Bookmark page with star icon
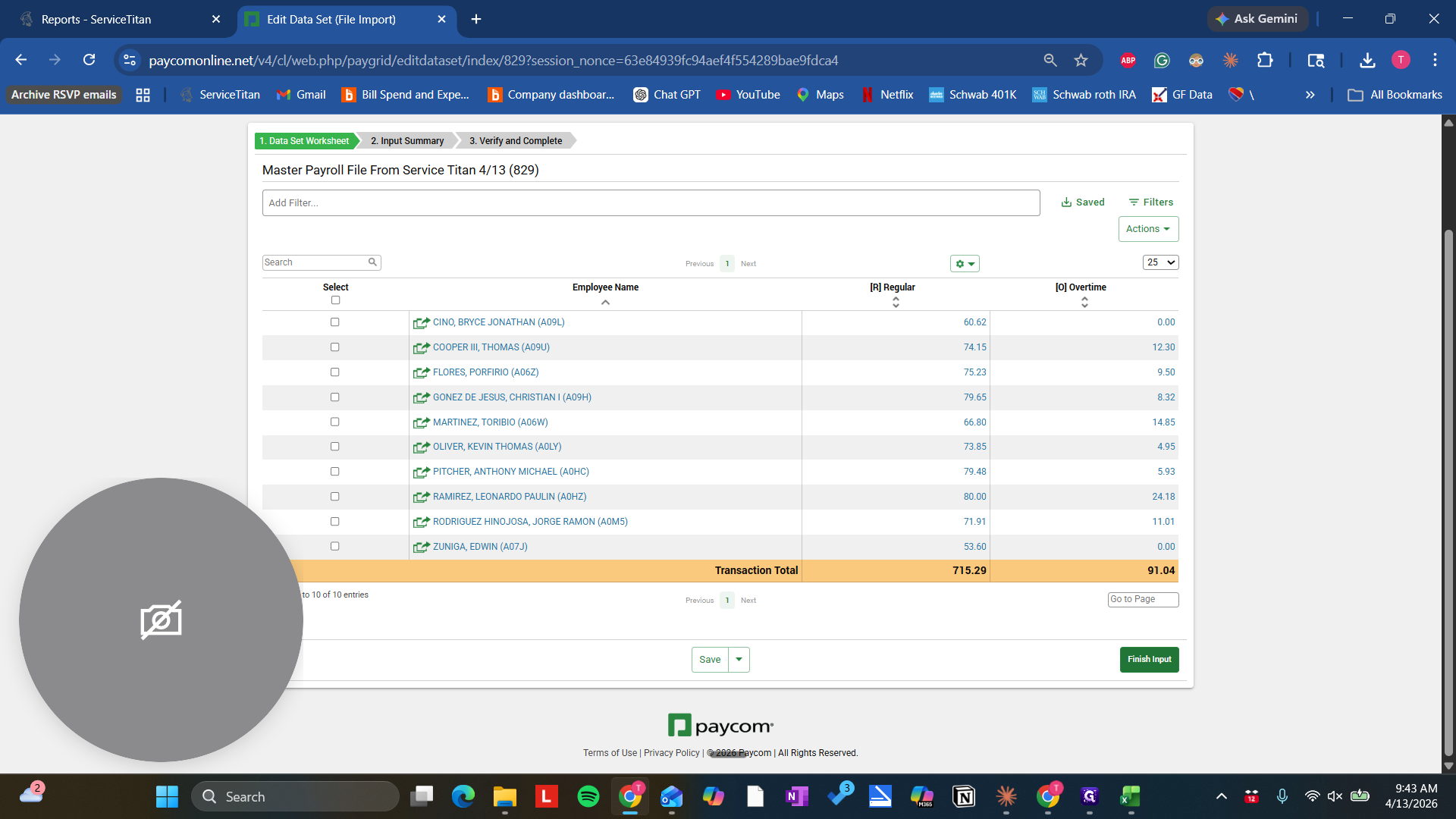Viewport: 1456px width, 819px height. click(1081, 60)
